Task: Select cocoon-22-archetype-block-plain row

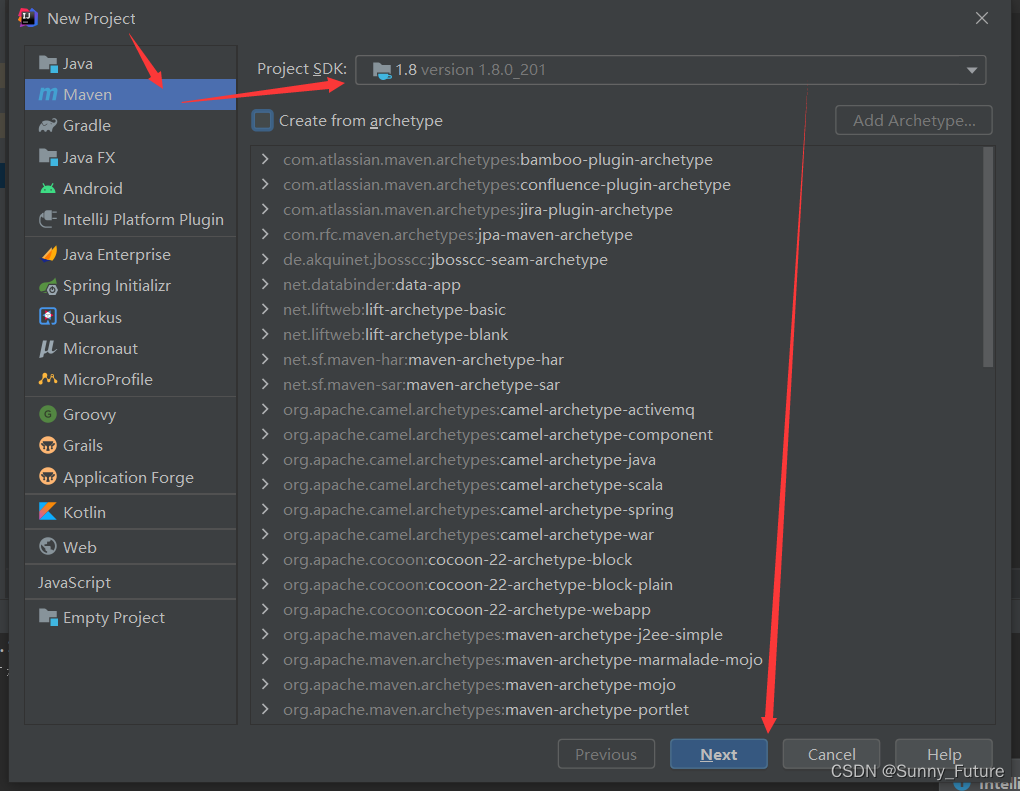Action: pyautogui.click(x=617, y=584)
